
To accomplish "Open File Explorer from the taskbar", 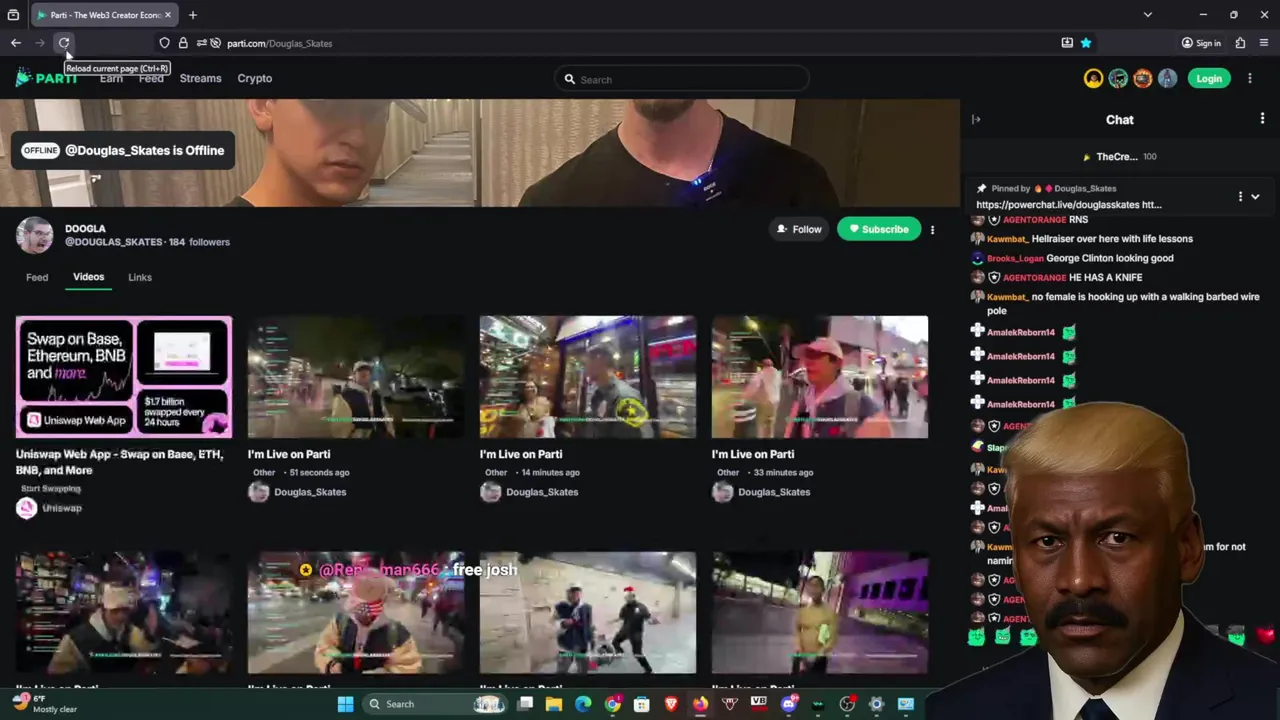I will pyautogui.click(x=554, y=704).
